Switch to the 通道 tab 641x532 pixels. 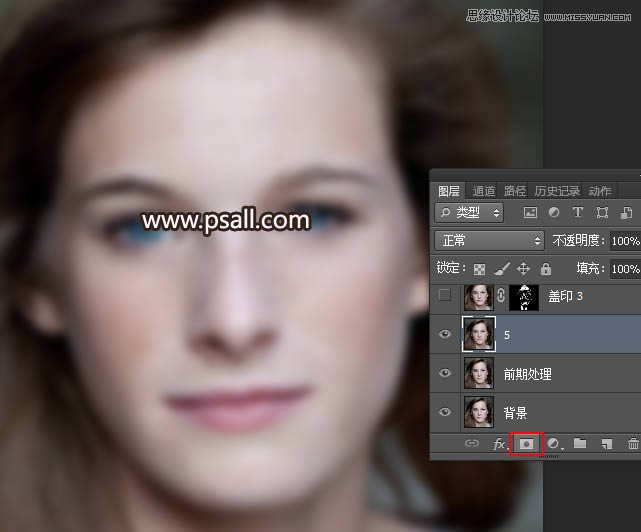pos(484,191)
